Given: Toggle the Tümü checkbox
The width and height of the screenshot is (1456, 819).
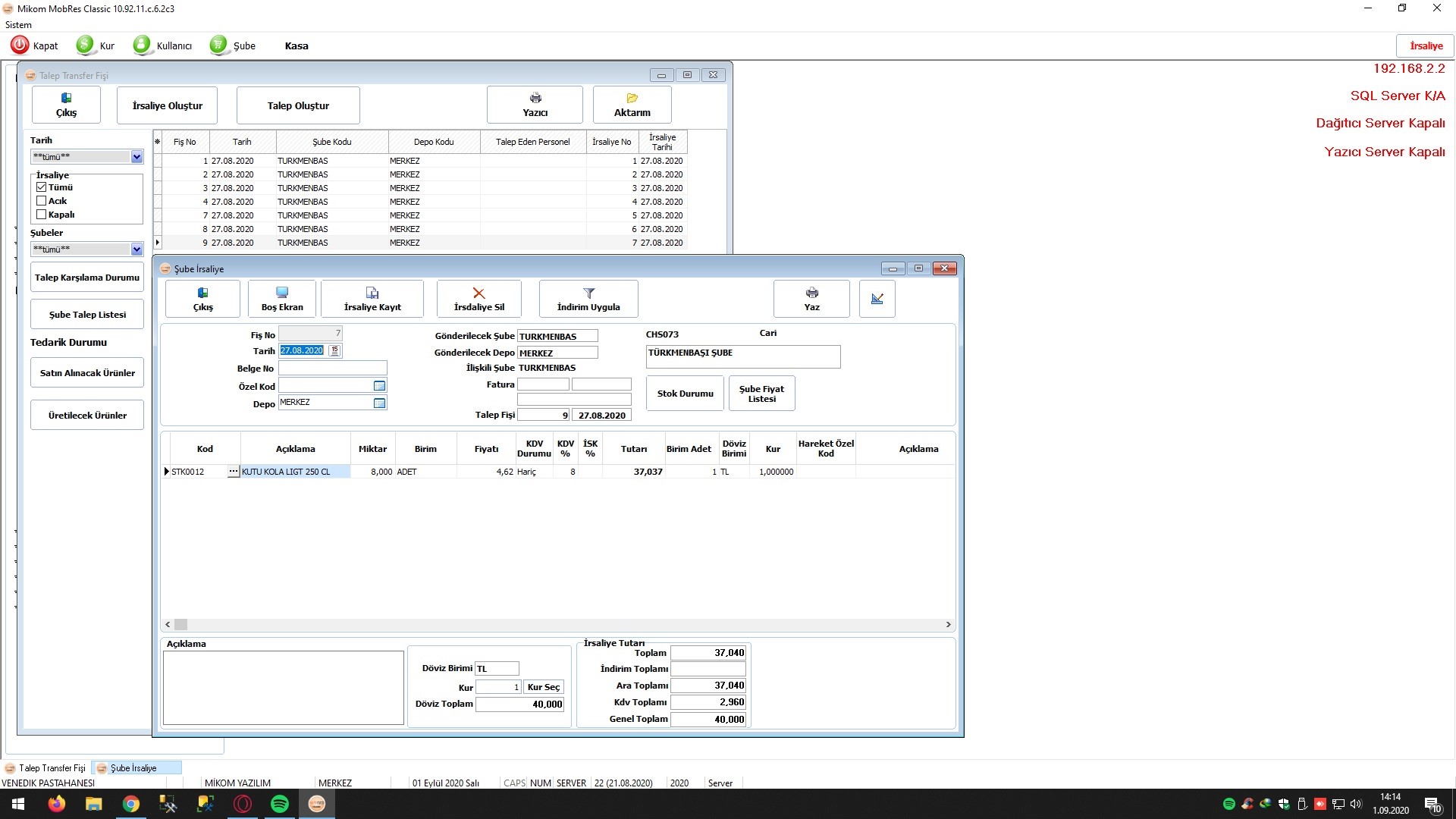Looking at the screenshot, I should coord(42,187).
